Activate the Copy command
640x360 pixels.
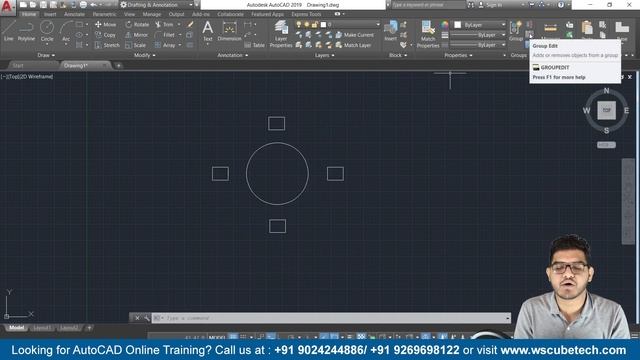[x=106, y=35]
